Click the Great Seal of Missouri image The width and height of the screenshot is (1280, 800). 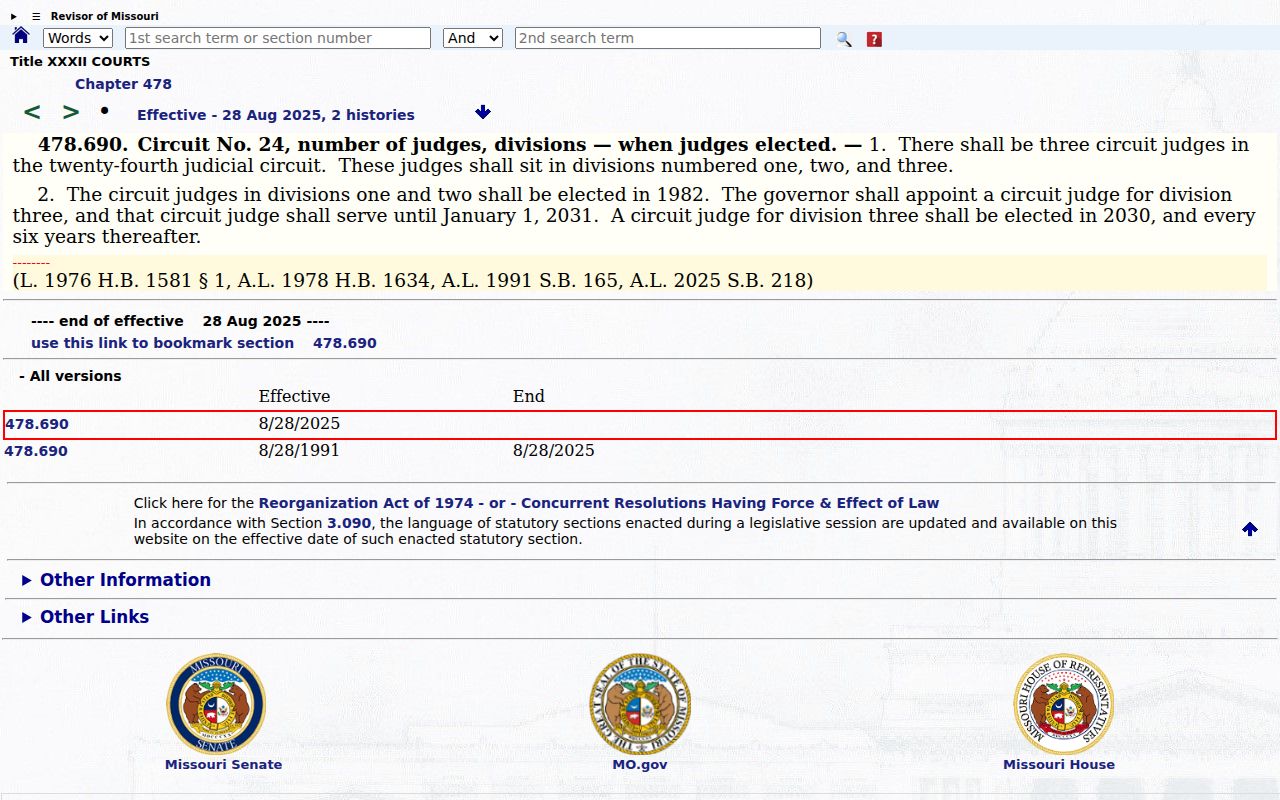click(640, 704)
